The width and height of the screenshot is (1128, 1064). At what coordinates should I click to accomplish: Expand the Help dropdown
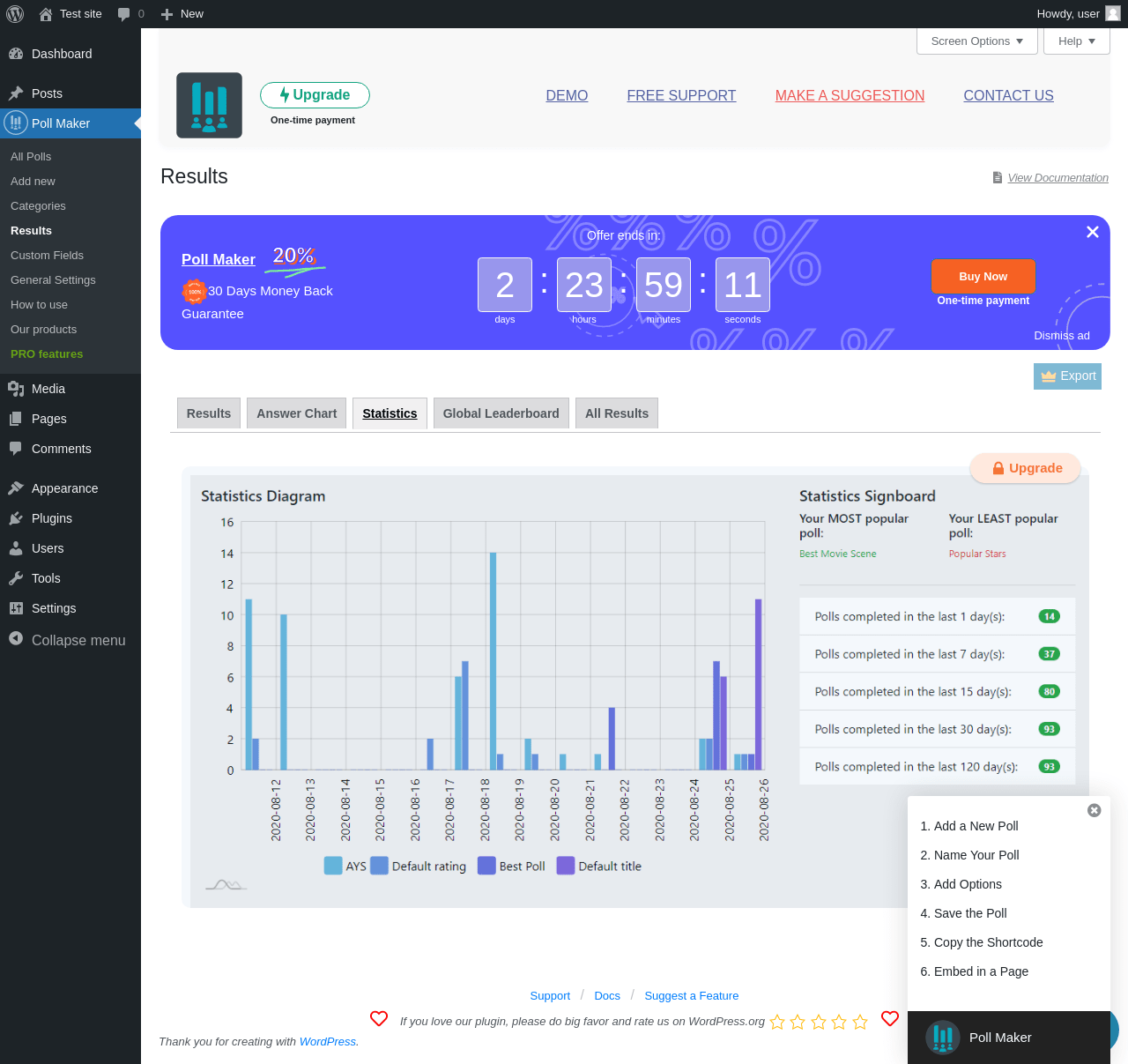(1076, 41)
